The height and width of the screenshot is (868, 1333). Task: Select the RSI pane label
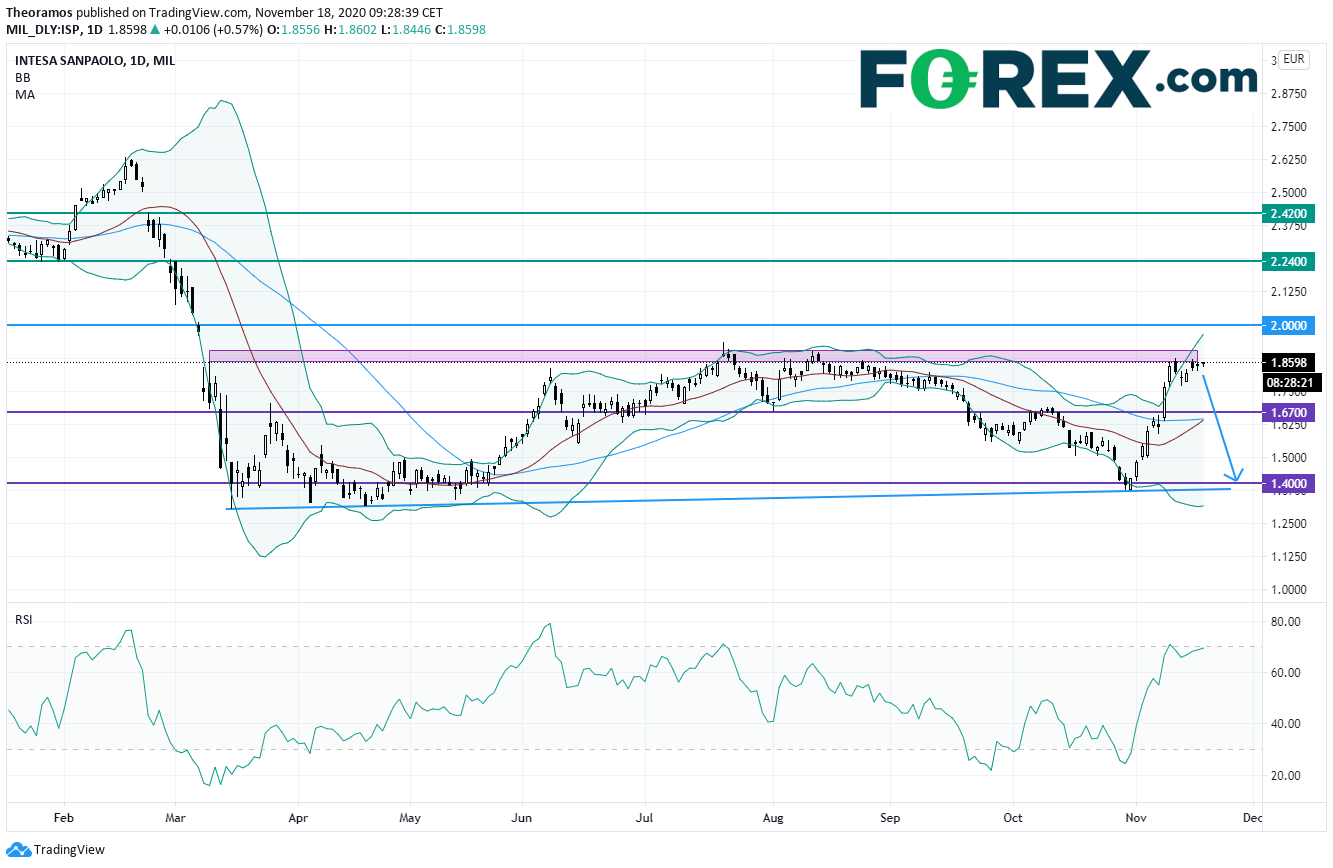23,620
